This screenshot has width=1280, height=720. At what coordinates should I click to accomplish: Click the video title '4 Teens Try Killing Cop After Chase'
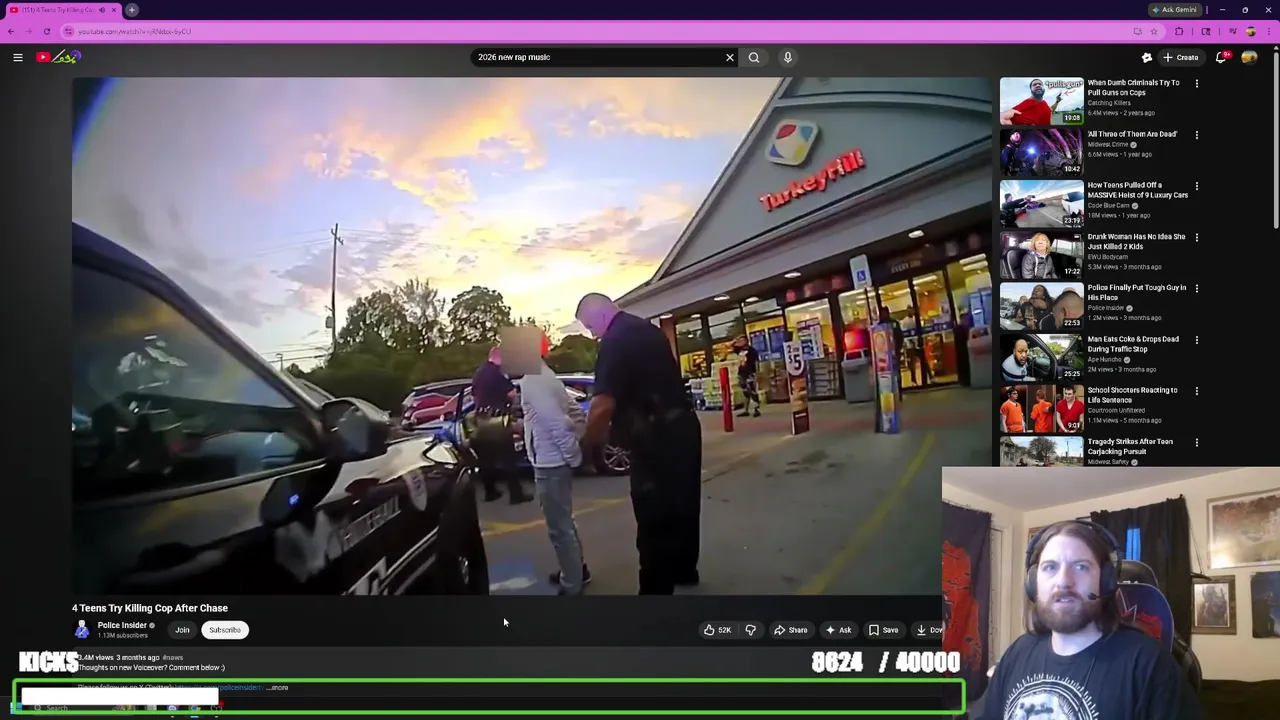150,608
